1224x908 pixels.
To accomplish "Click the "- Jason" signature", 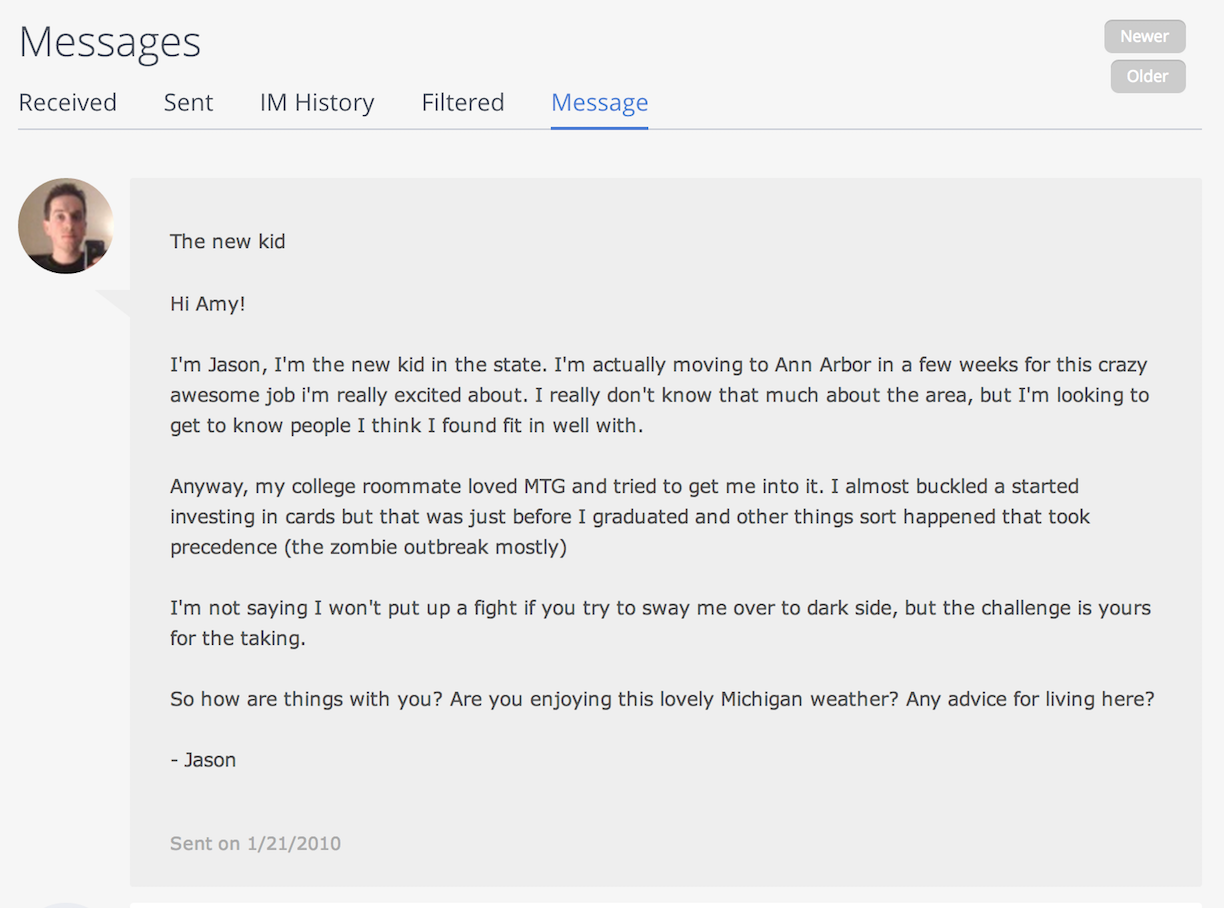I will coord(203,760).
